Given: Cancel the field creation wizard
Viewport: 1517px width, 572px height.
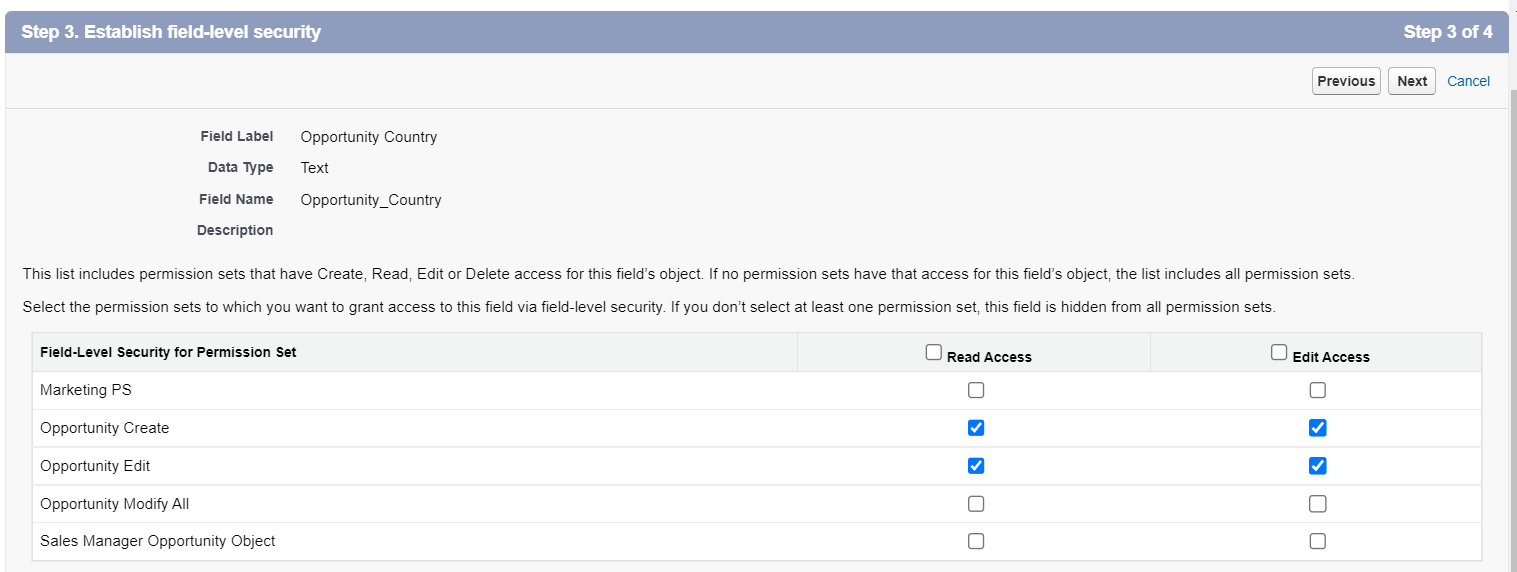Looking at the screenshot, I should 1468,81.
